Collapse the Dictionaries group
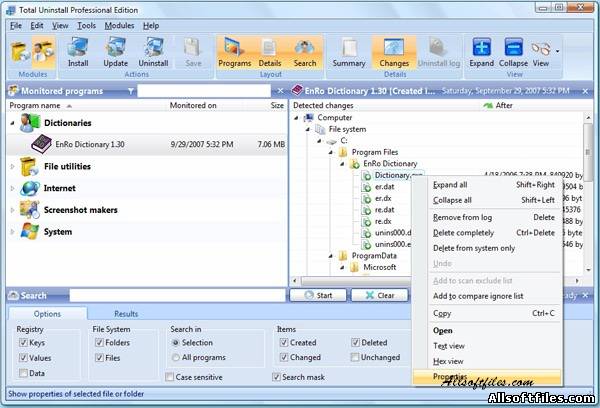The width and height of the screenshot is (600, 408). pyautogui.click(x=12, y=123)
